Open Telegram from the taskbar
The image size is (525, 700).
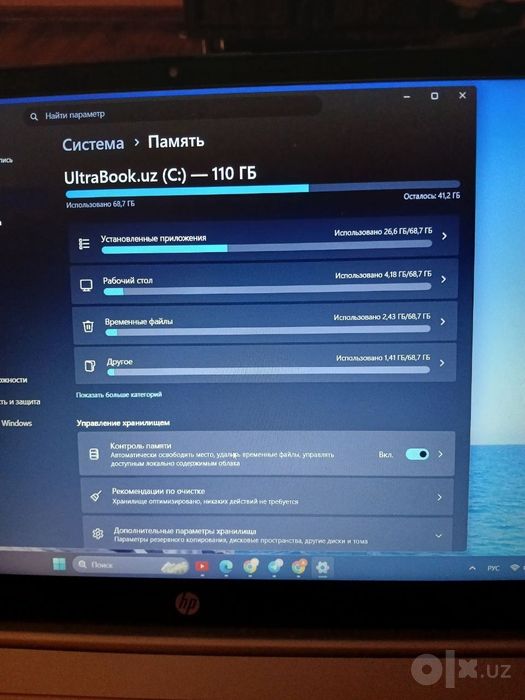pos(275,567)
